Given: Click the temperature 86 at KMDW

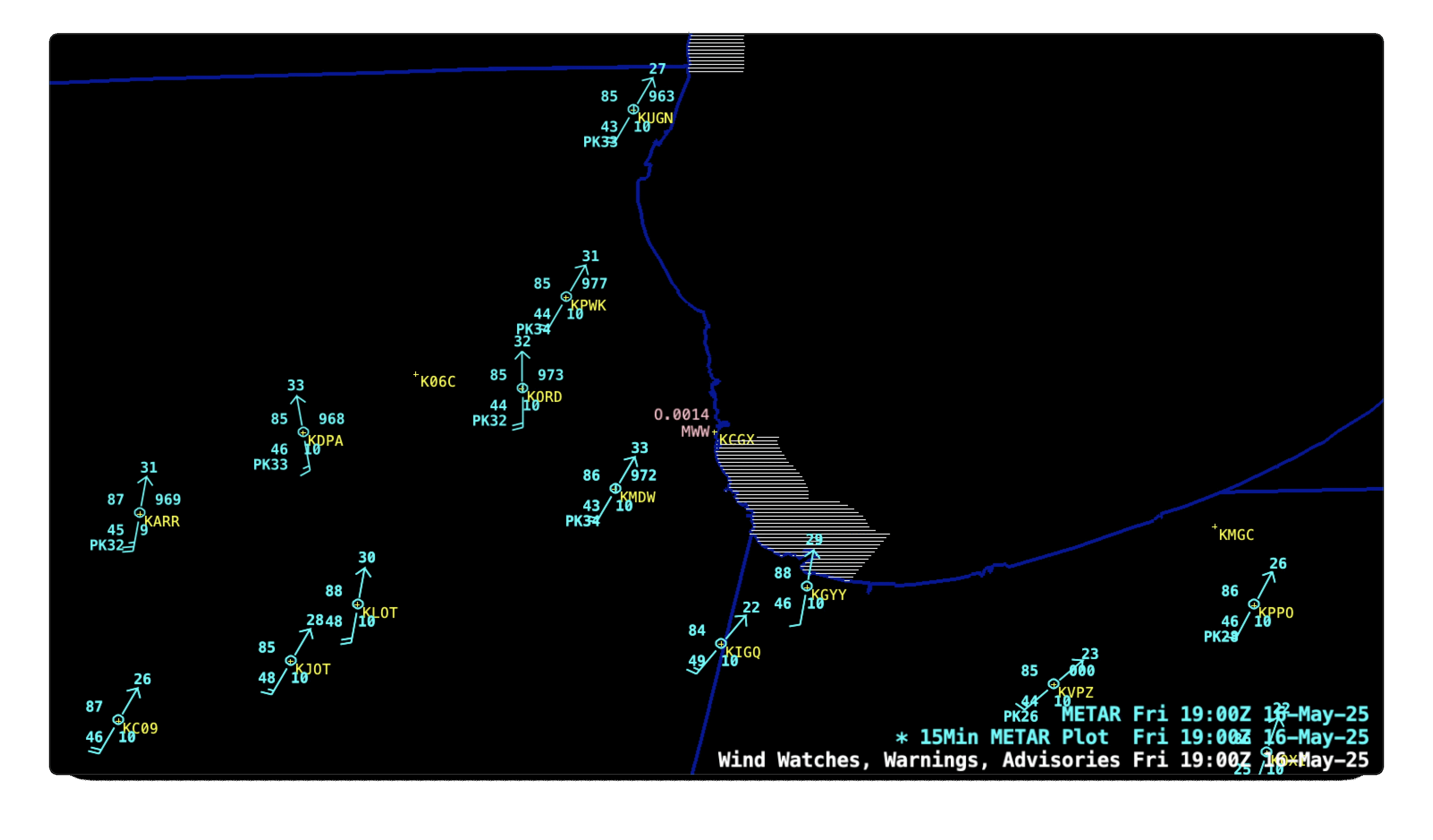Looking at the screenshot, I should coord(591,476).
